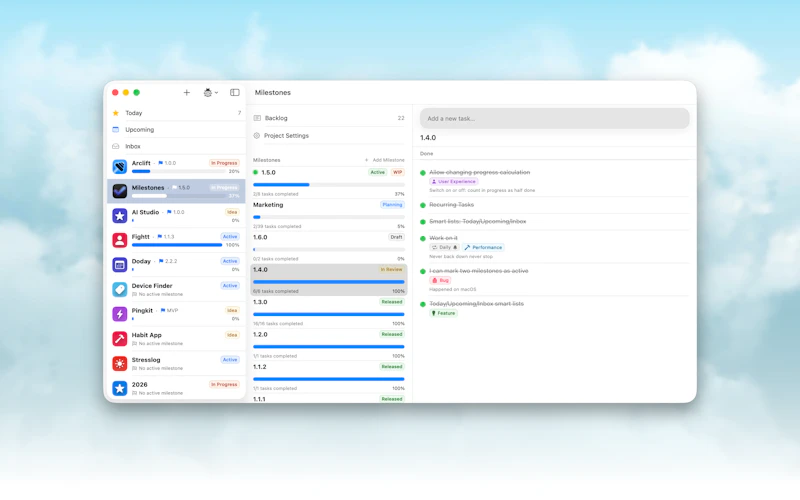Click the 1.5.0 milestone progress bar
800x500 pixels.
(x=329, y=185)
